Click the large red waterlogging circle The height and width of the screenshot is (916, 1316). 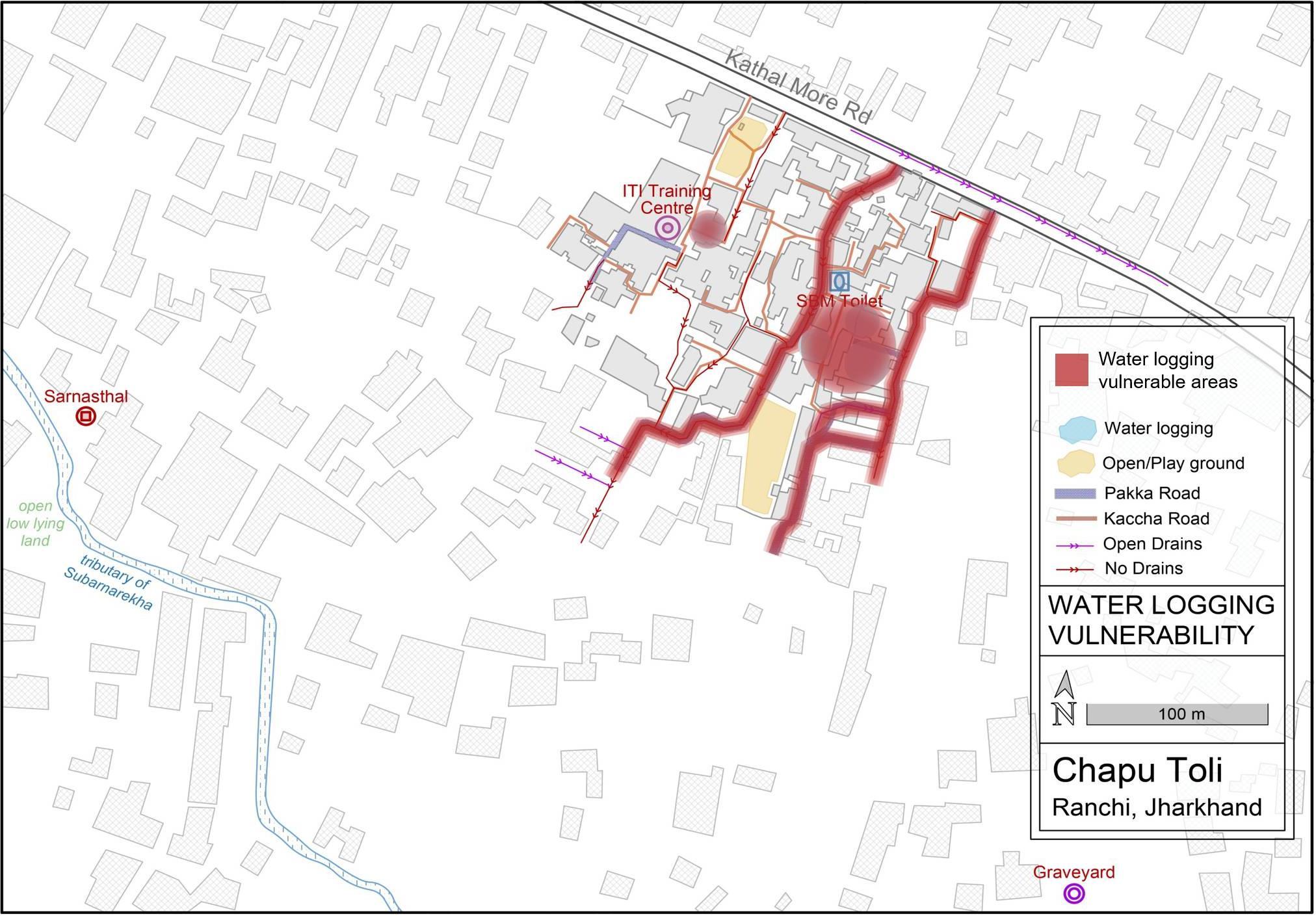click(x=849, y=349)
